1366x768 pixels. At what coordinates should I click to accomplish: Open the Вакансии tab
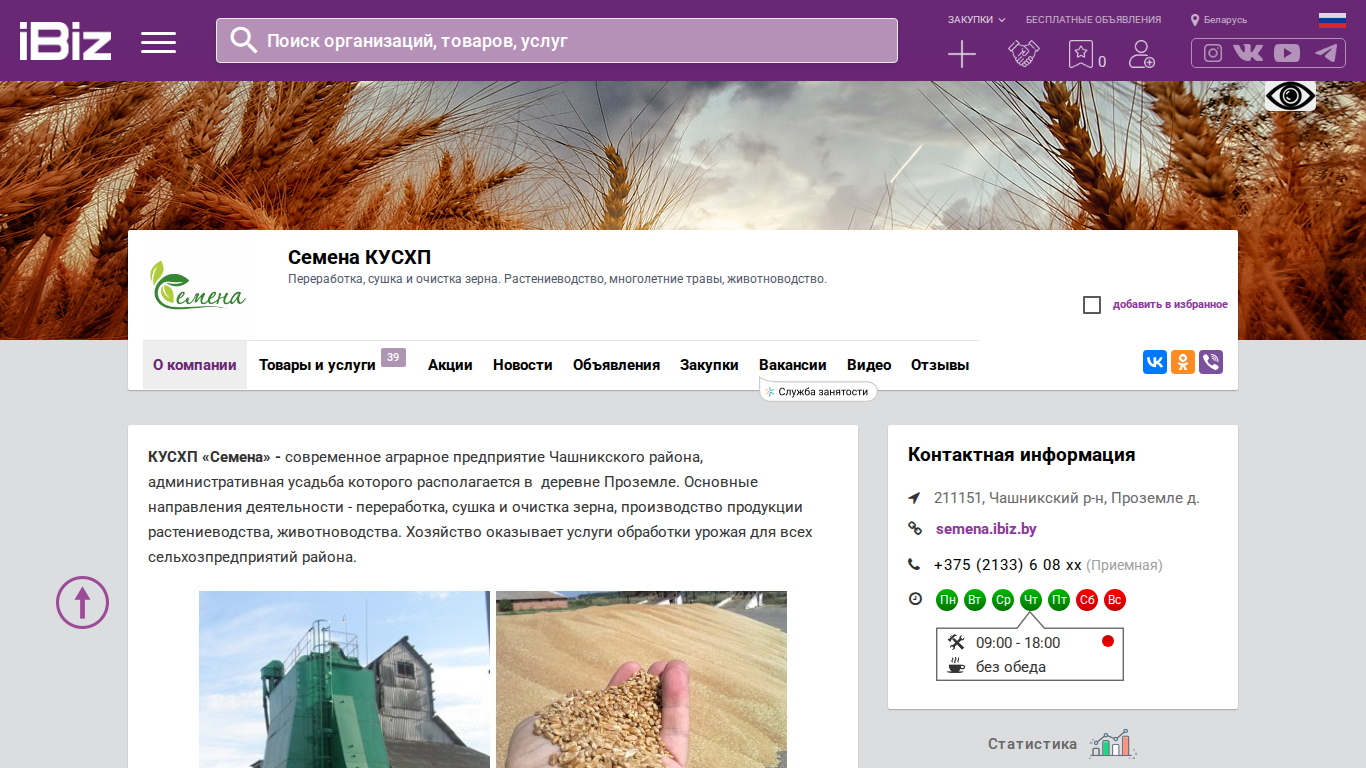click(x=793, y=365)
